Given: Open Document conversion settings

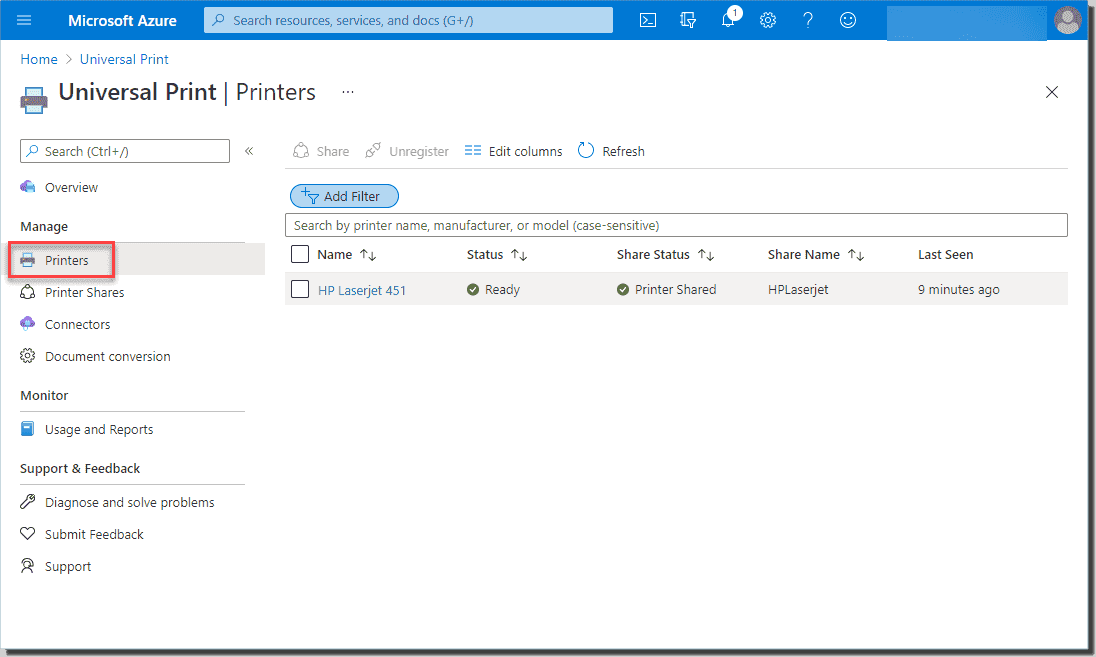Looking at the screenshot, I should (28, 356).
